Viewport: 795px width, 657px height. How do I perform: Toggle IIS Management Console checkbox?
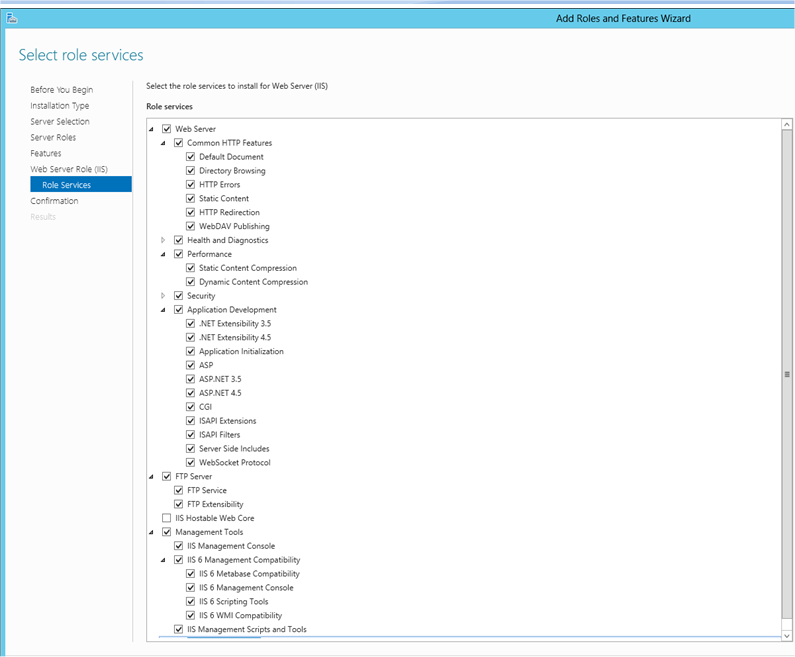coord(178,545)
